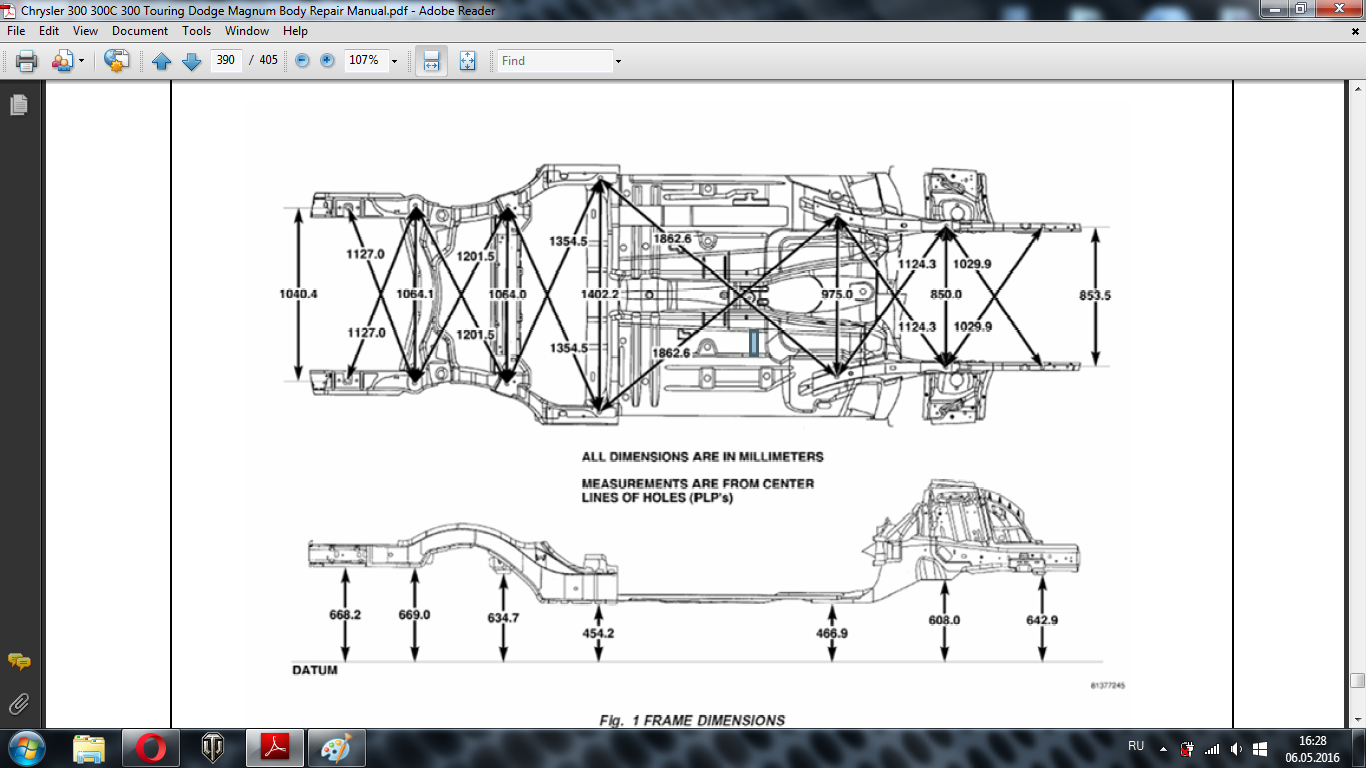1366x768 pixels.
Task: Open Opera browser from taskbar
Action: [x=151, y=748]
